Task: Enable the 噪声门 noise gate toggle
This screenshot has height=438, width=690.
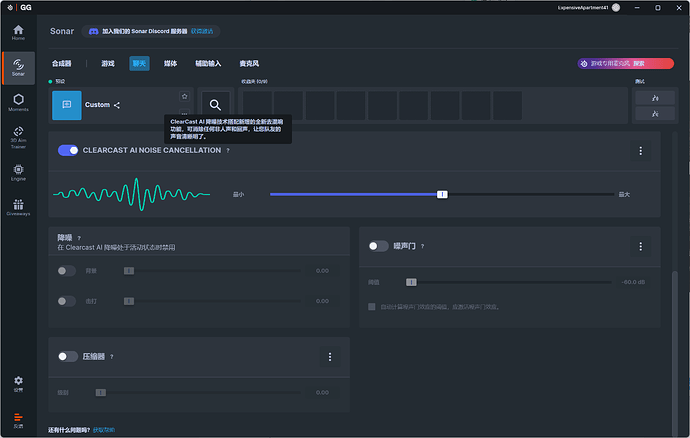Action: [378, 246]
